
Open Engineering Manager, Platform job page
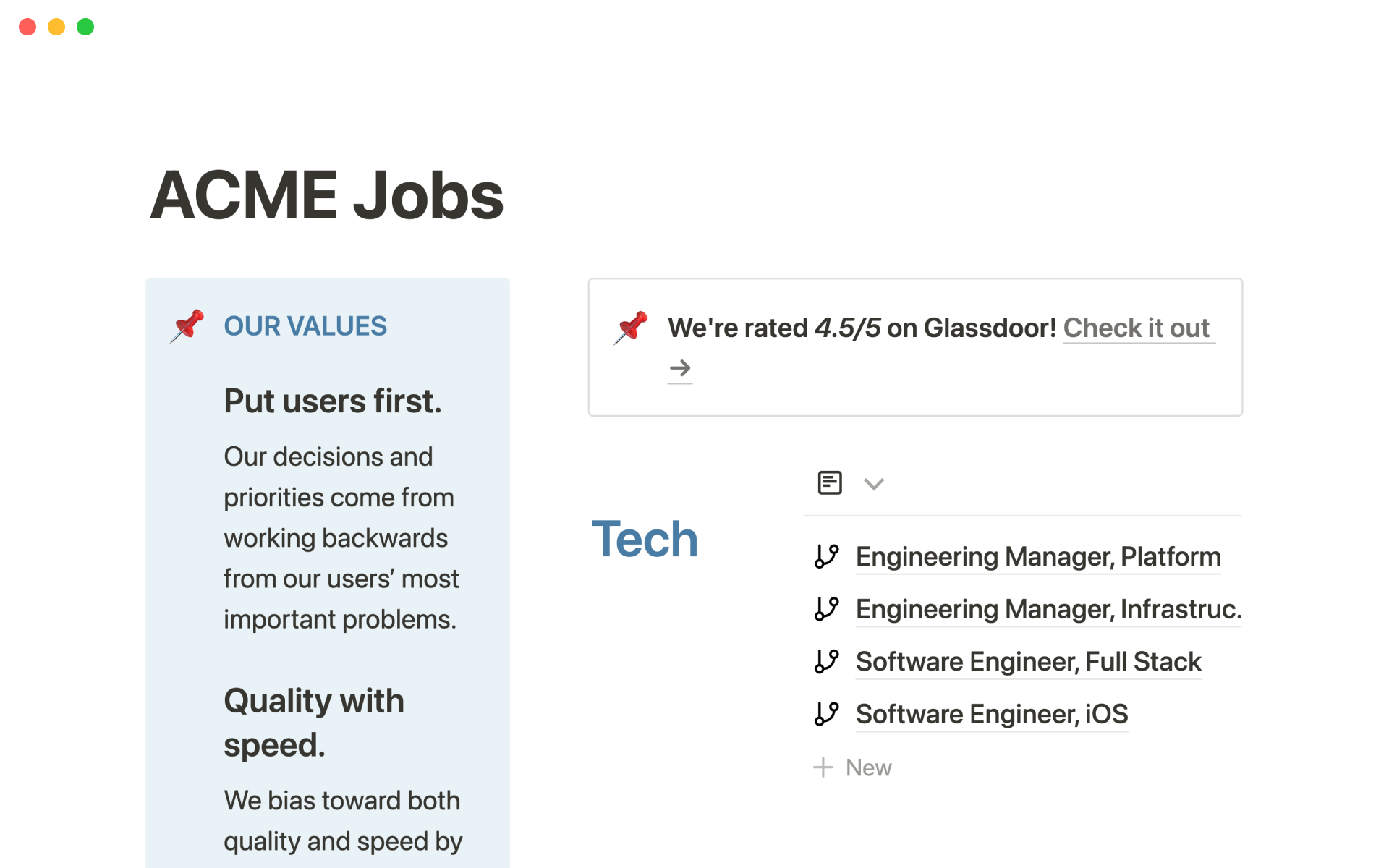[1037, 557]
